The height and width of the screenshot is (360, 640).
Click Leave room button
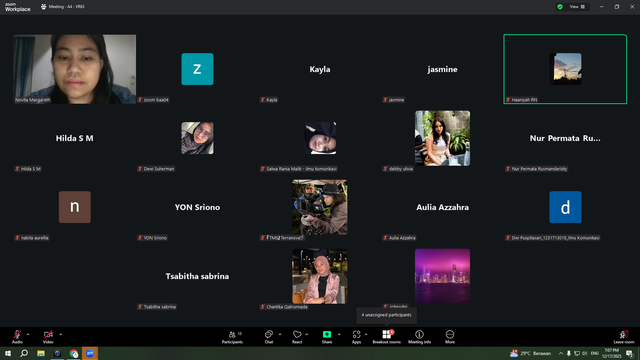point(624,337)
